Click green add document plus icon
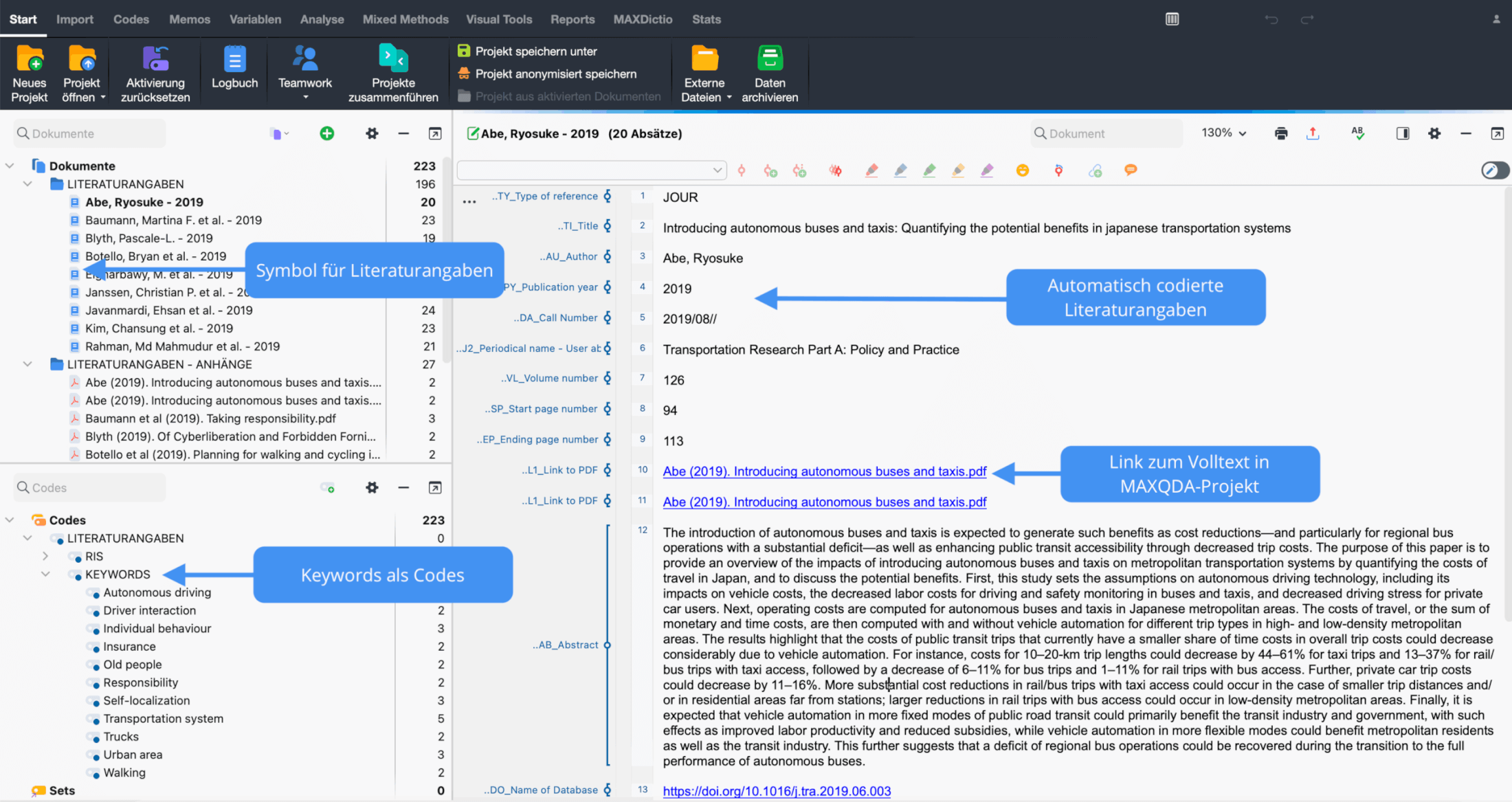This screenshot has width=1512, height=802. pyautogui.click(x=327, y=133)
